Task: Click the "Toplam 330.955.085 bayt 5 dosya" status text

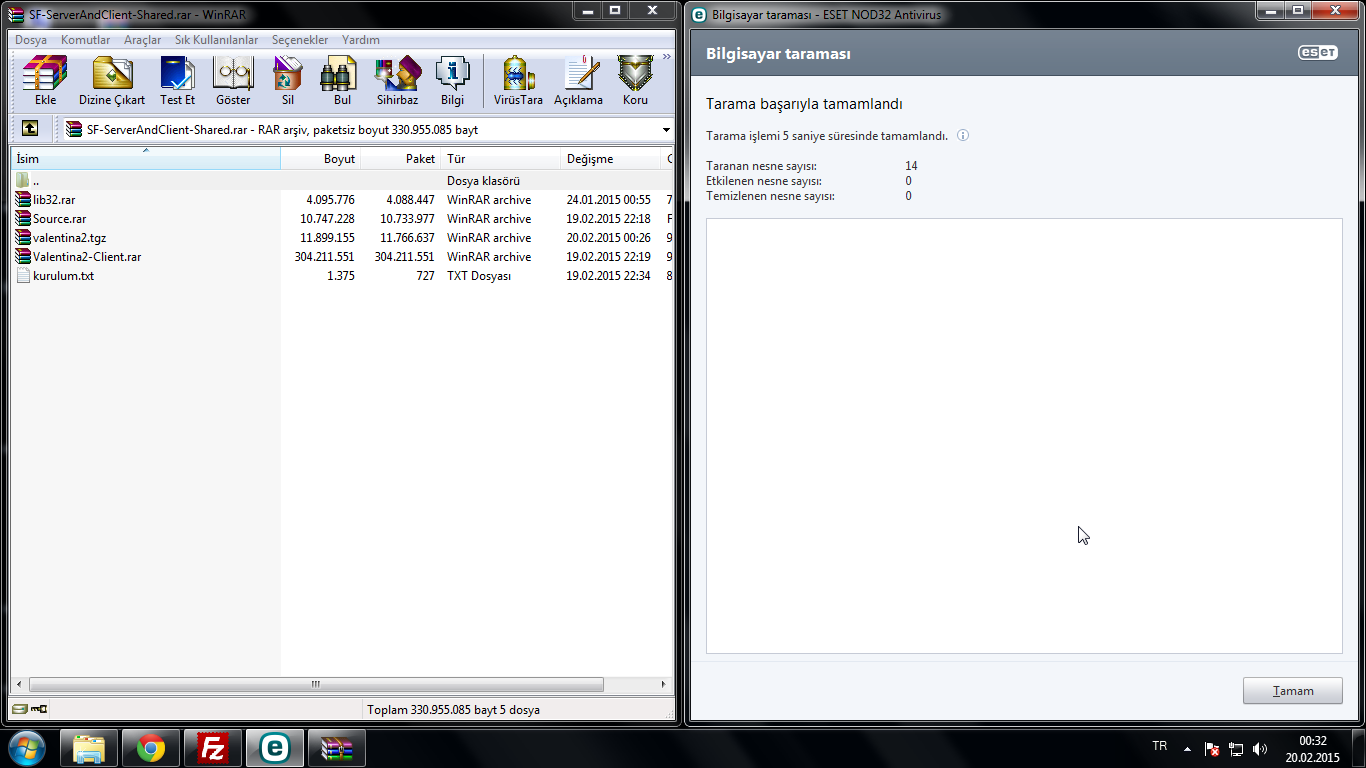Action: (453, 710)
